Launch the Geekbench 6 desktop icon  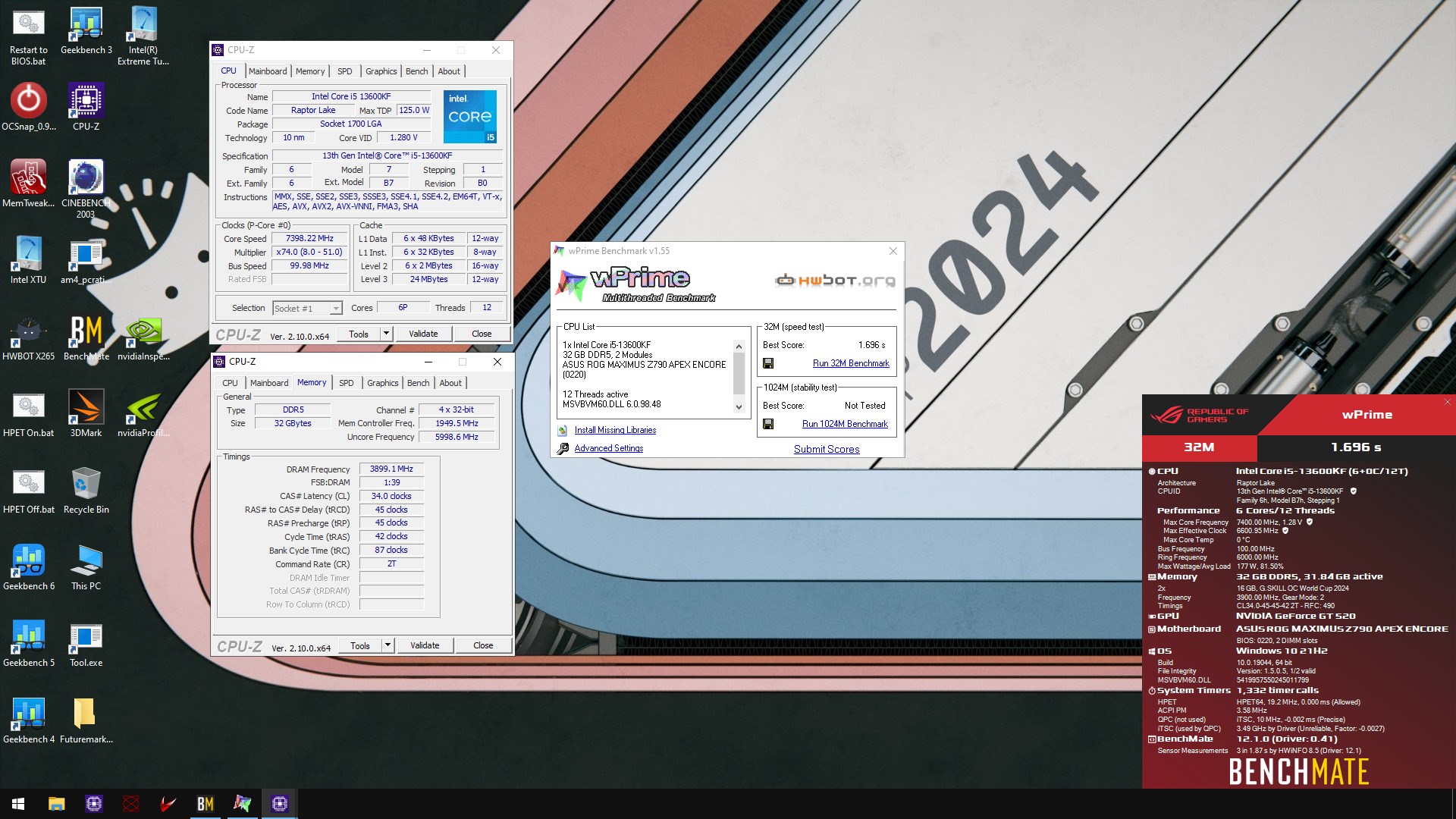(29, 566)
